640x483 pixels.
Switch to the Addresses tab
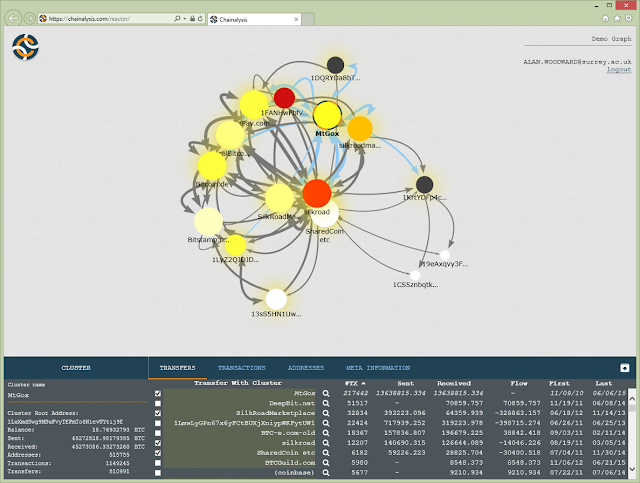click(x=306, y=368)
